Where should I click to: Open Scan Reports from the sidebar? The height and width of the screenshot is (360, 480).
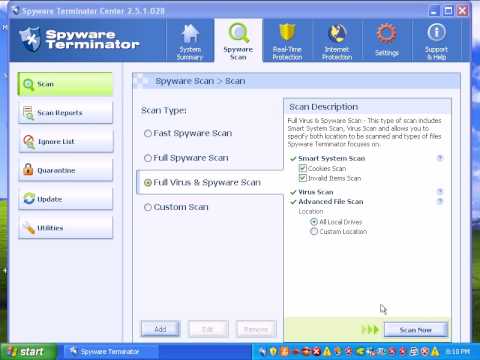click(x=65, y=113)
